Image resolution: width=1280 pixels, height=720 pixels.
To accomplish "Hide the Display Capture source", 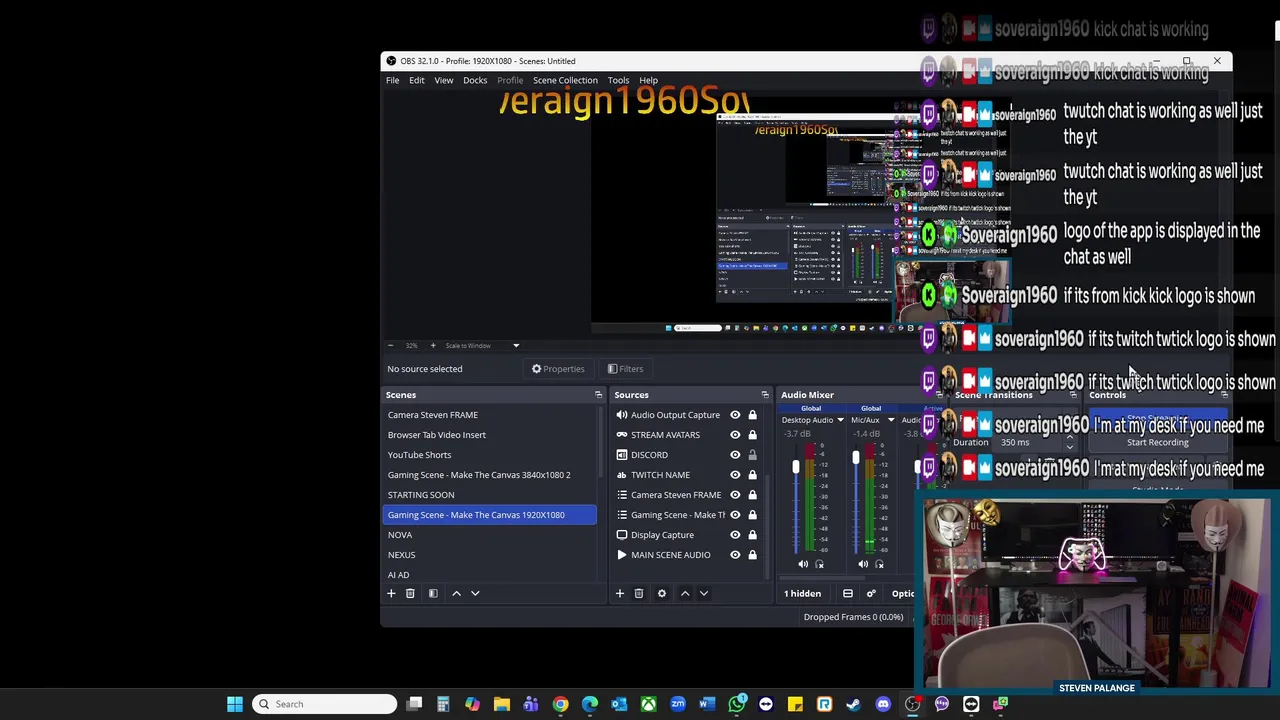I will (x=735, y=535).
